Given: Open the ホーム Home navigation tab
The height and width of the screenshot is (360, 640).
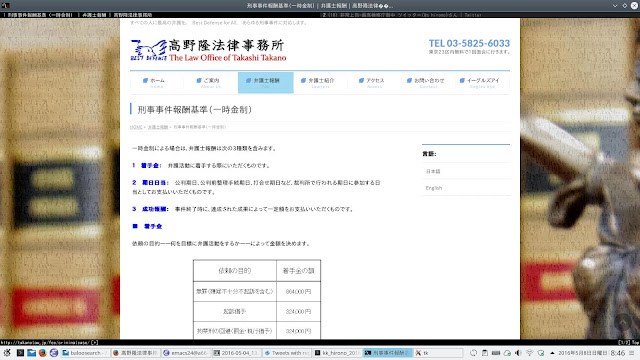Looking at the screenshot, I should (x=156, y=83).
